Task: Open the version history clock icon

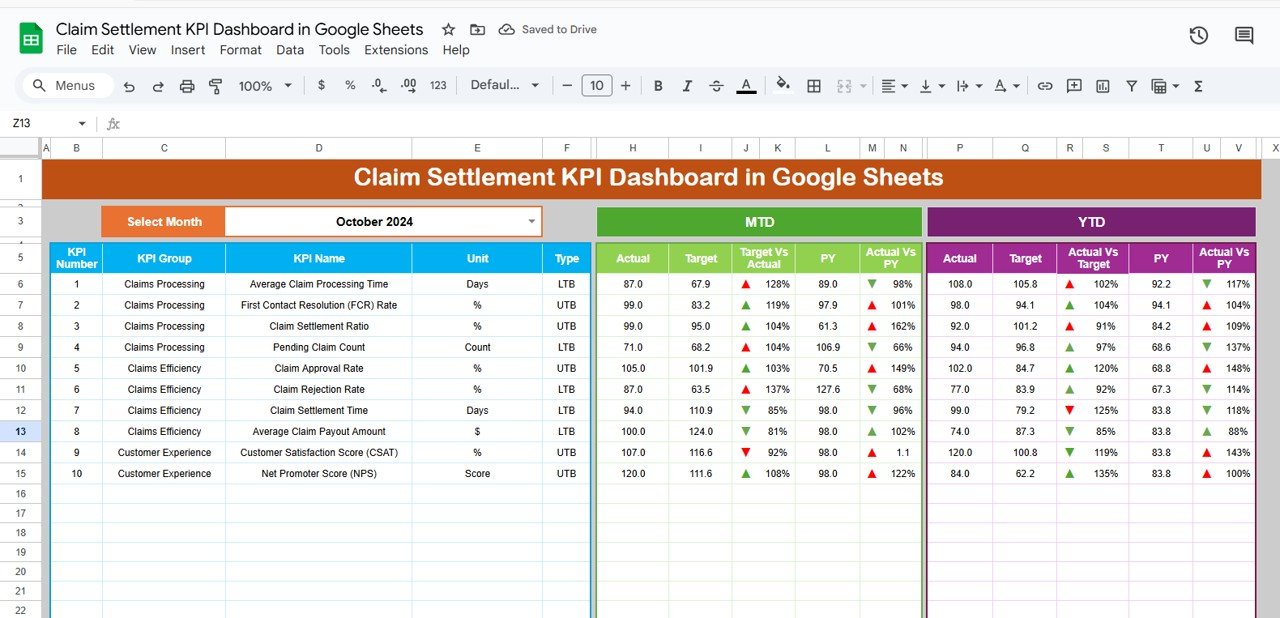Action: (1198, 36)
